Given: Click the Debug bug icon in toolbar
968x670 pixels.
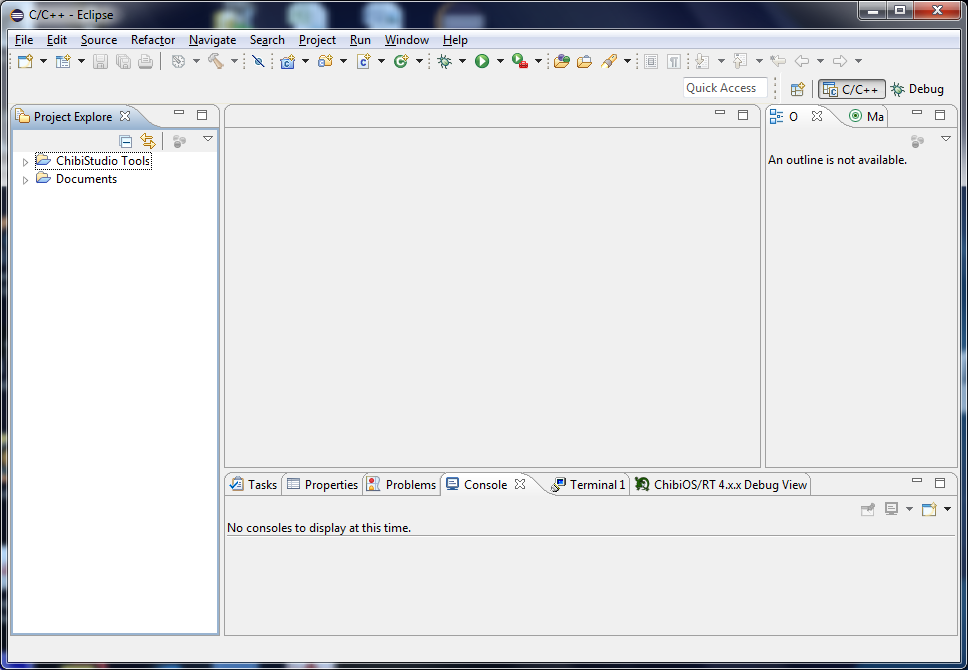Looking at the screenshot, I should click(445, 62).
